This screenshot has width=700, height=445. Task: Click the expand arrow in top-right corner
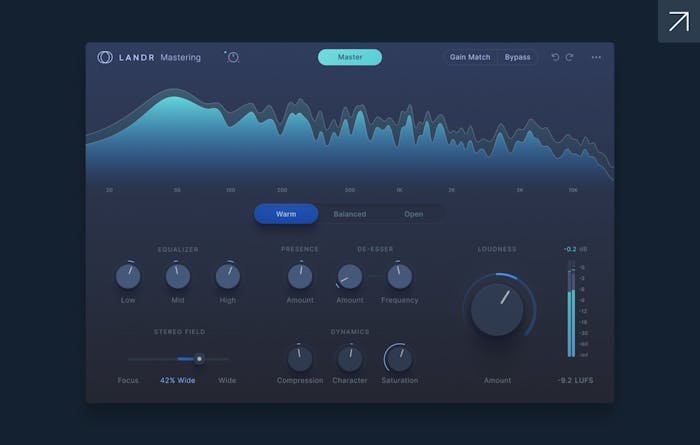click(x=678, y=21)
